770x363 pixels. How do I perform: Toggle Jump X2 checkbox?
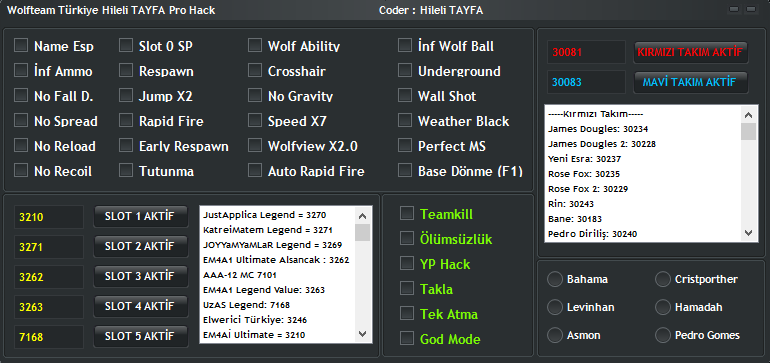(x=126, y=96)
